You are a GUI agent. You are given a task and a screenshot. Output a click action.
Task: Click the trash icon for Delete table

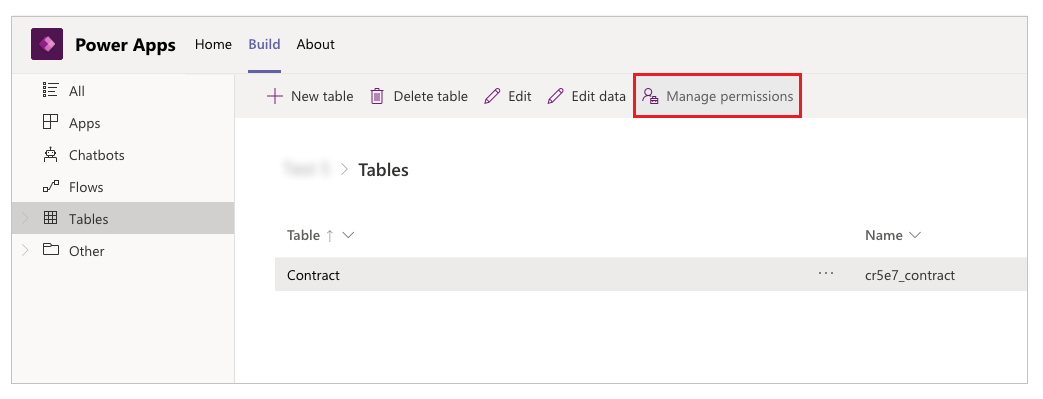[x=377, y=96]
